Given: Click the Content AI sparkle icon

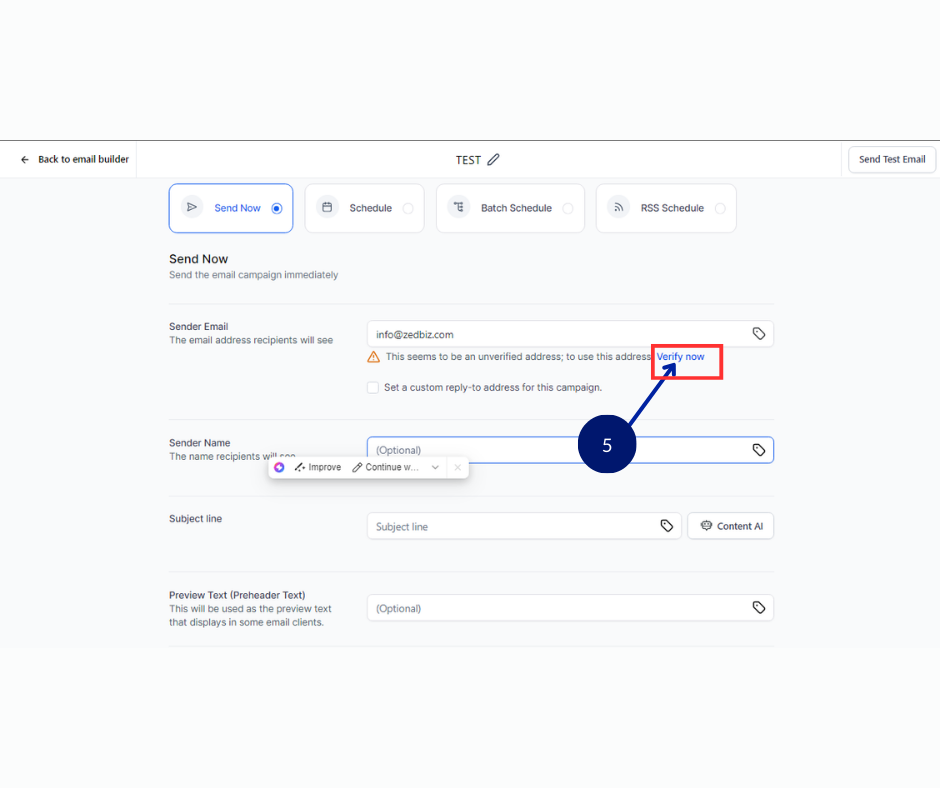Looking at the screenshot, I should [706, 525].
